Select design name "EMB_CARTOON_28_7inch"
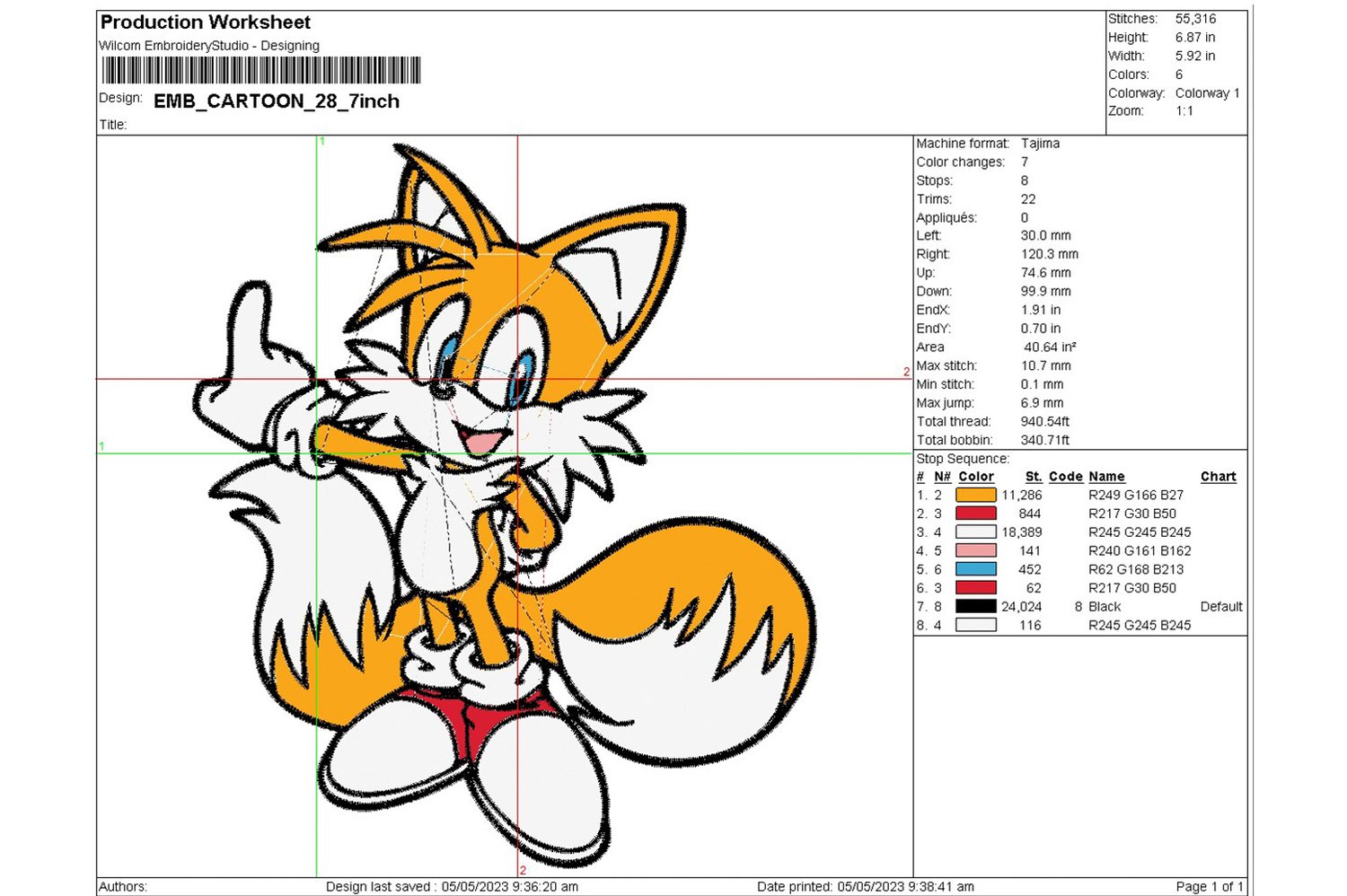The image size is (1347, 896). pyautogui.click(x=277, y=101)
